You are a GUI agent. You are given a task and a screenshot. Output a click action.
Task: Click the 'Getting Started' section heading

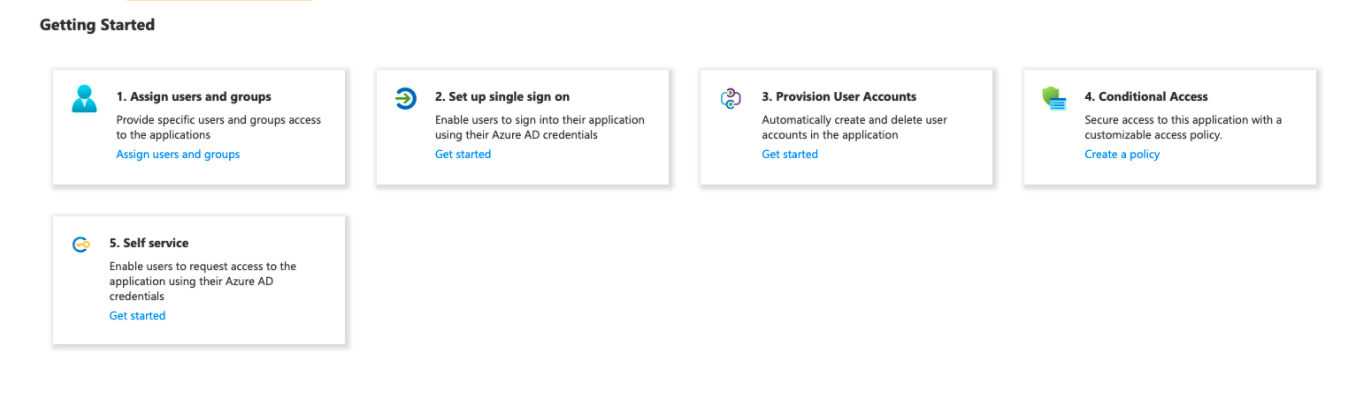97,25
